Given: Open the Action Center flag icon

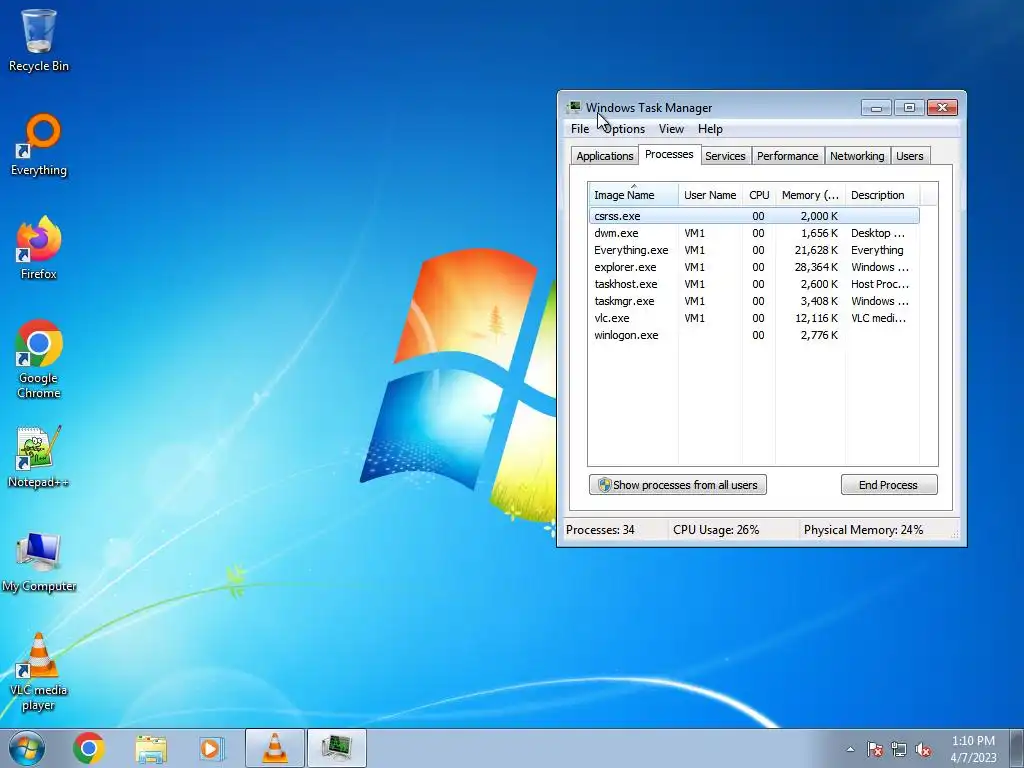Looking at the screenshot, I should tap(874, 749).
